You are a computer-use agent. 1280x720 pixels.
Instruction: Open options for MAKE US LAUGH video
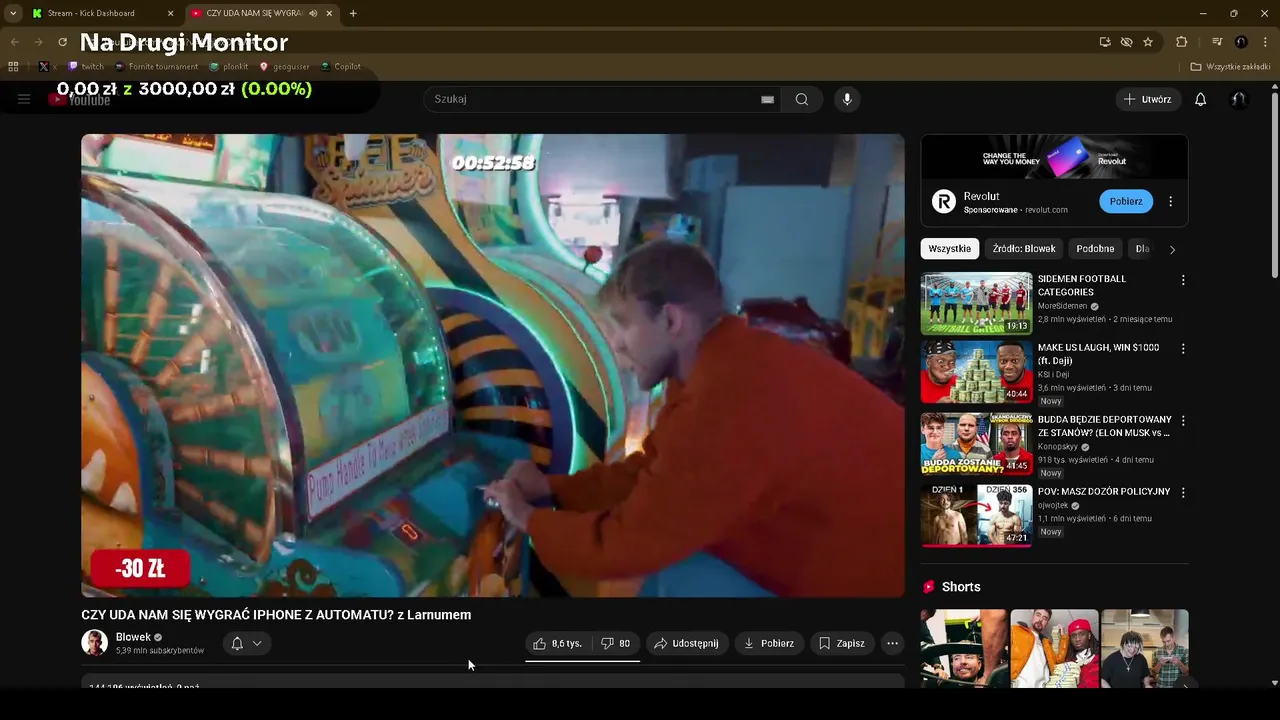tap(1183, 349)
